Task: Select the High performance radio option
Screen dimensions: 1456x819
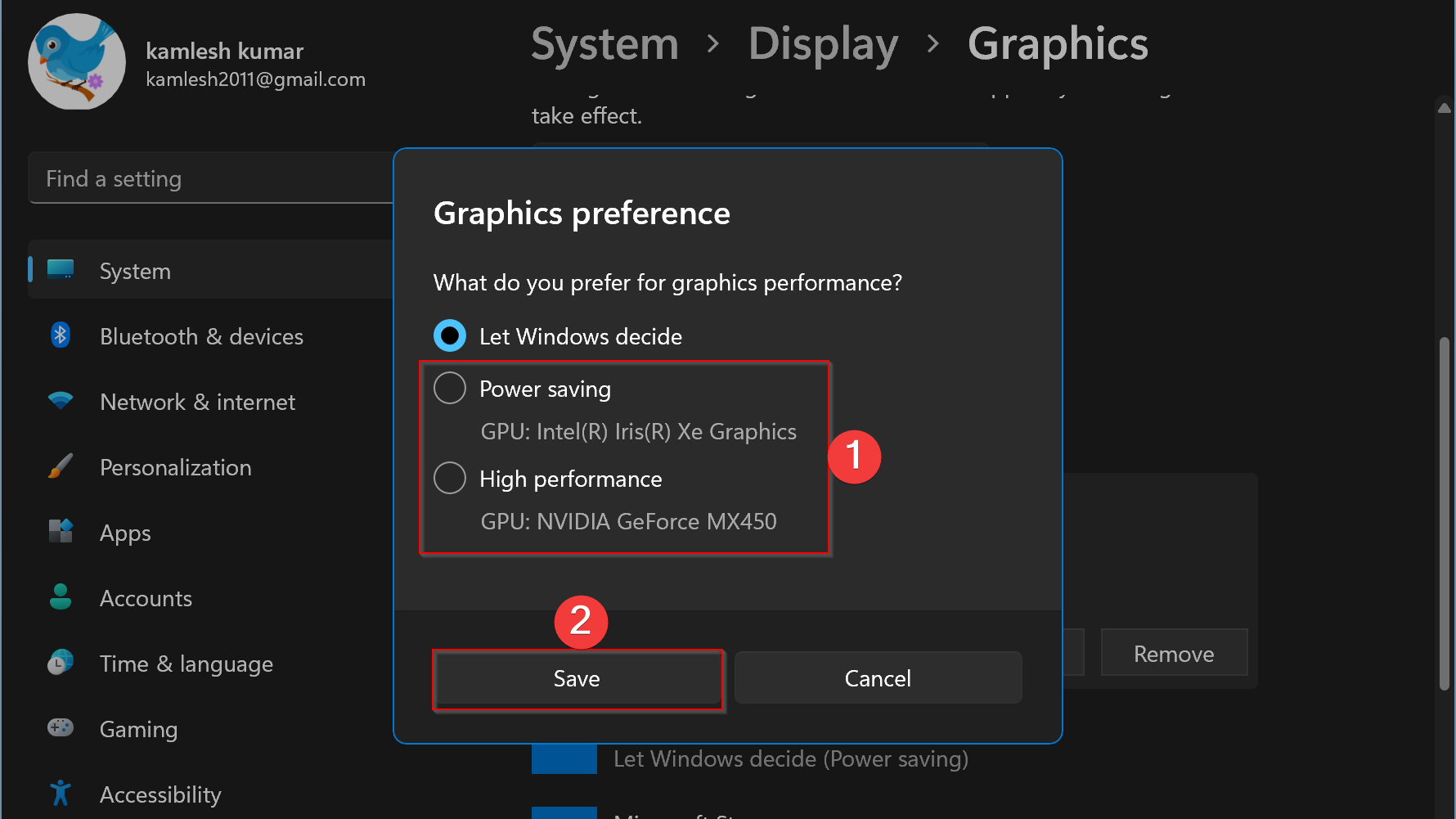Action: [450, 478]
